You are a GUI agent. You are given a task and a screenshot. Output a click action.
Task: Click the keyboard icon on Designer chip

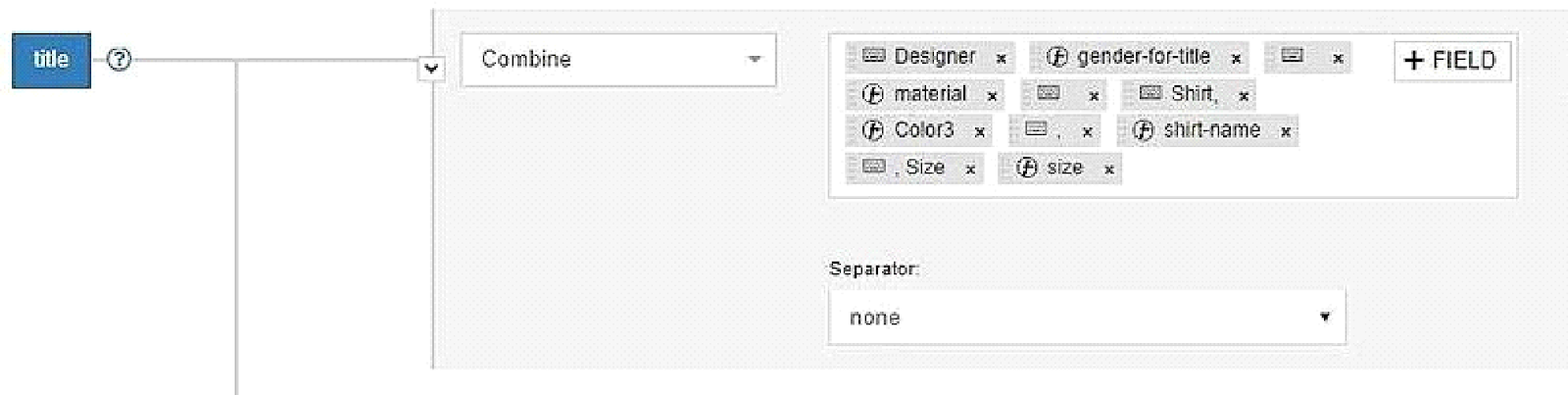tap(873, 56)
